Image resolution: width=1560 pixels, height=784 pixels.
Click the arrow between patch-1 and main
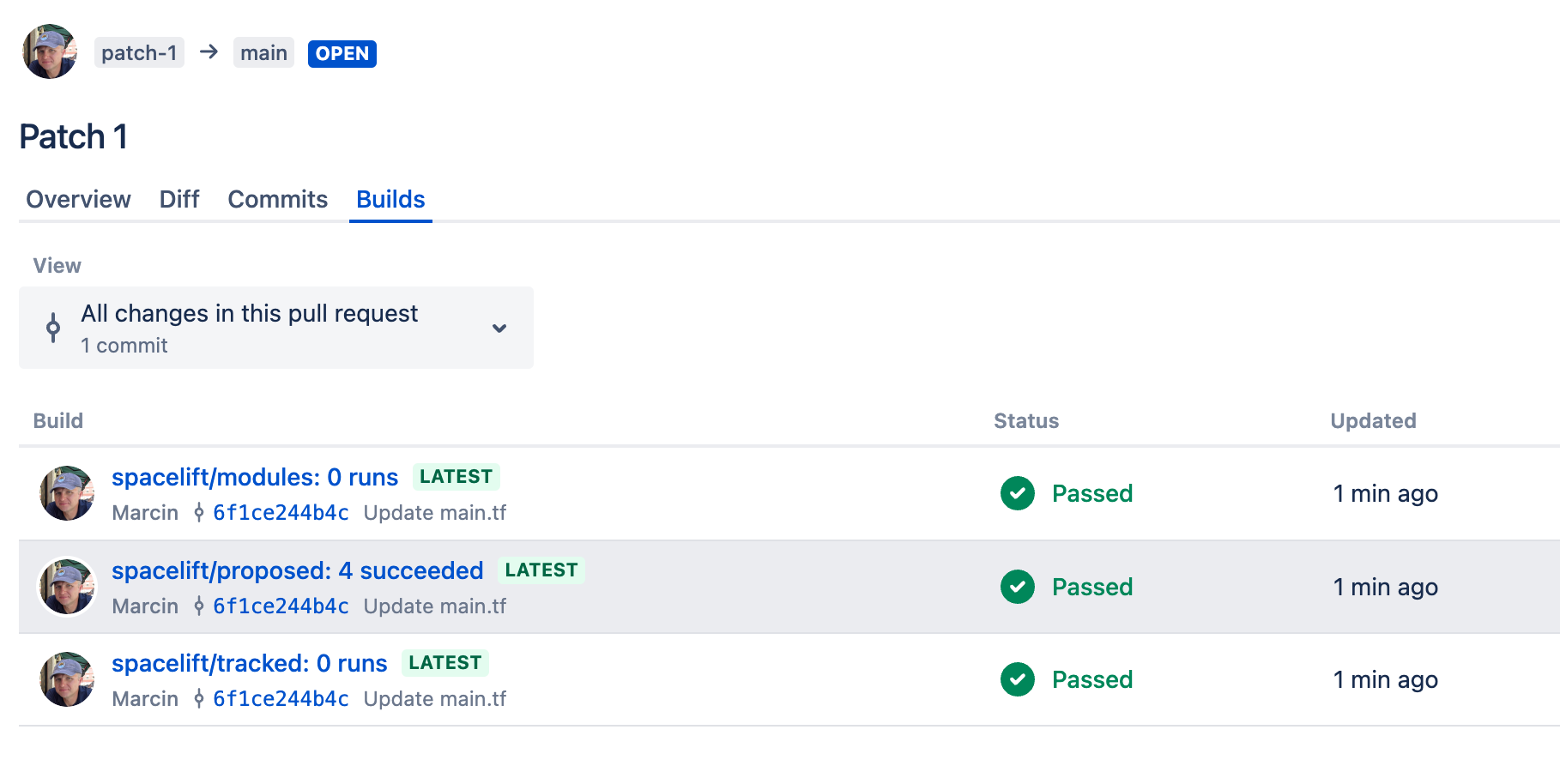[207, 52]
